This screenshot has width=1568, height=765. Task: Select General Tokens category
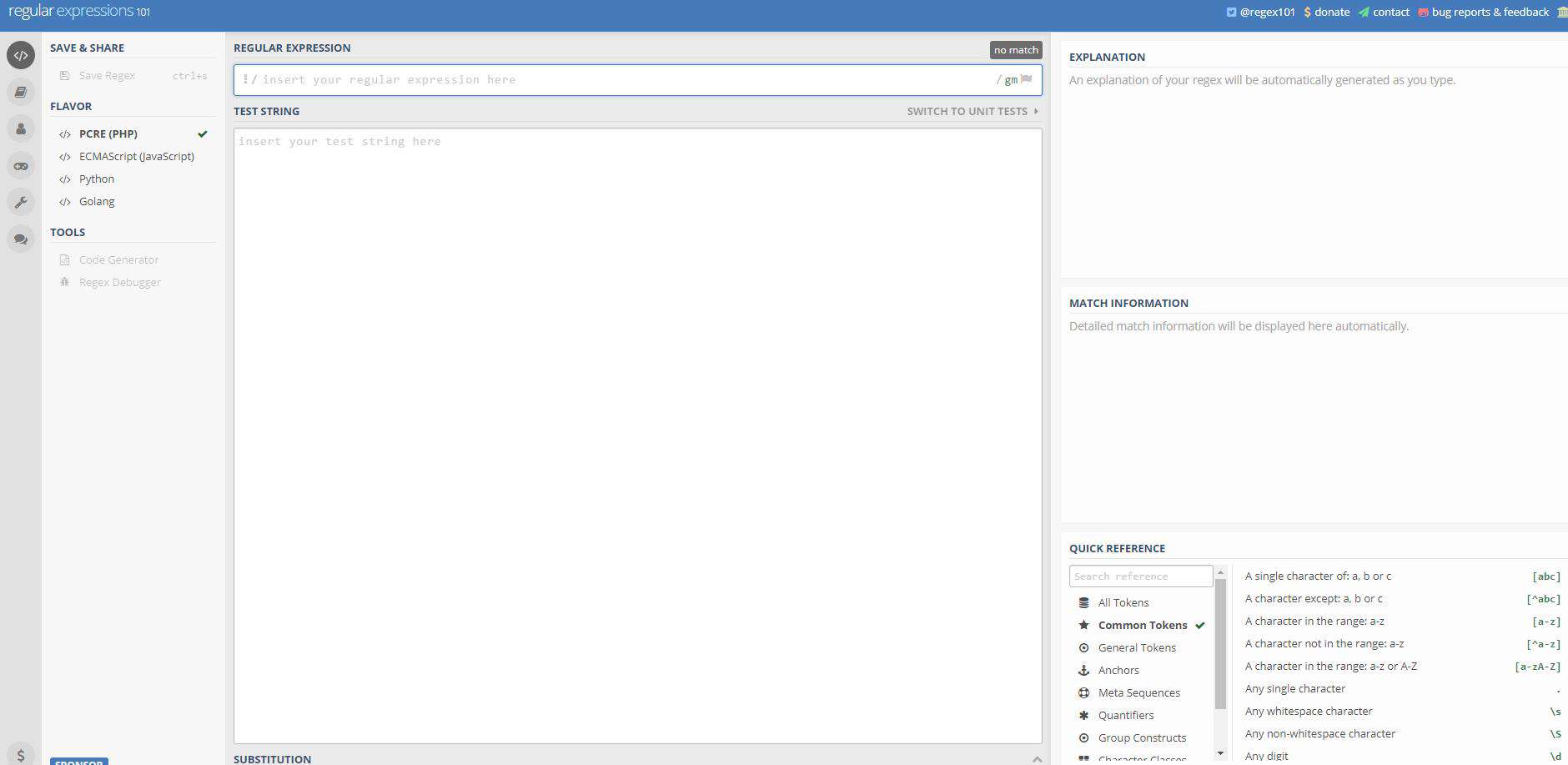pos(1141,647)
